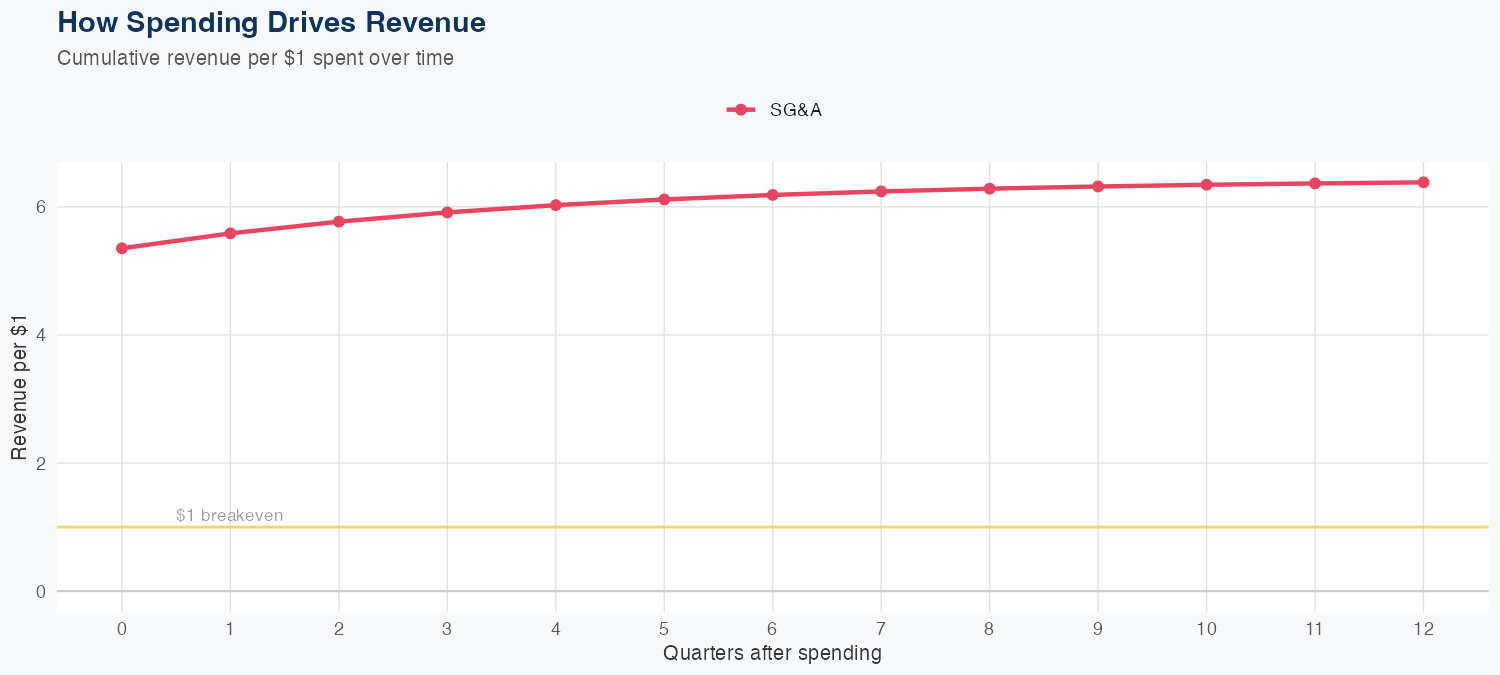Select the SG&A data point at quarter 4

556,205
